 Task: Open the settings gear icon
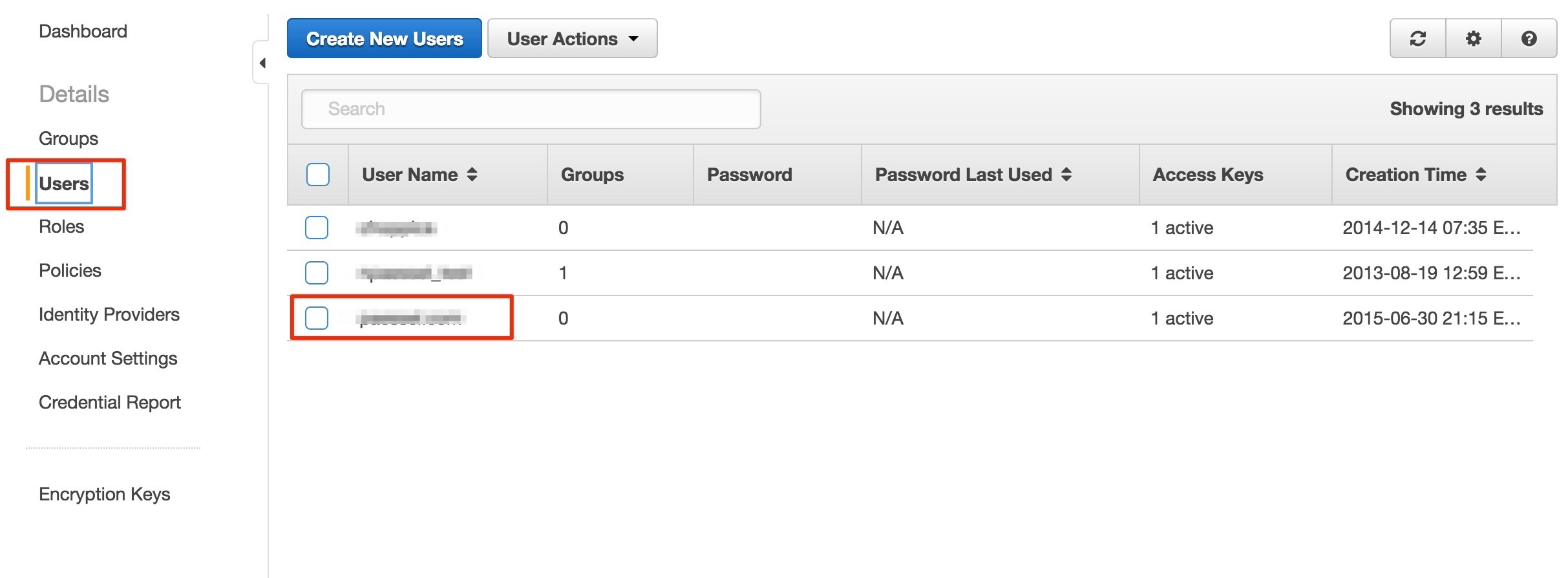point(1473,39)
